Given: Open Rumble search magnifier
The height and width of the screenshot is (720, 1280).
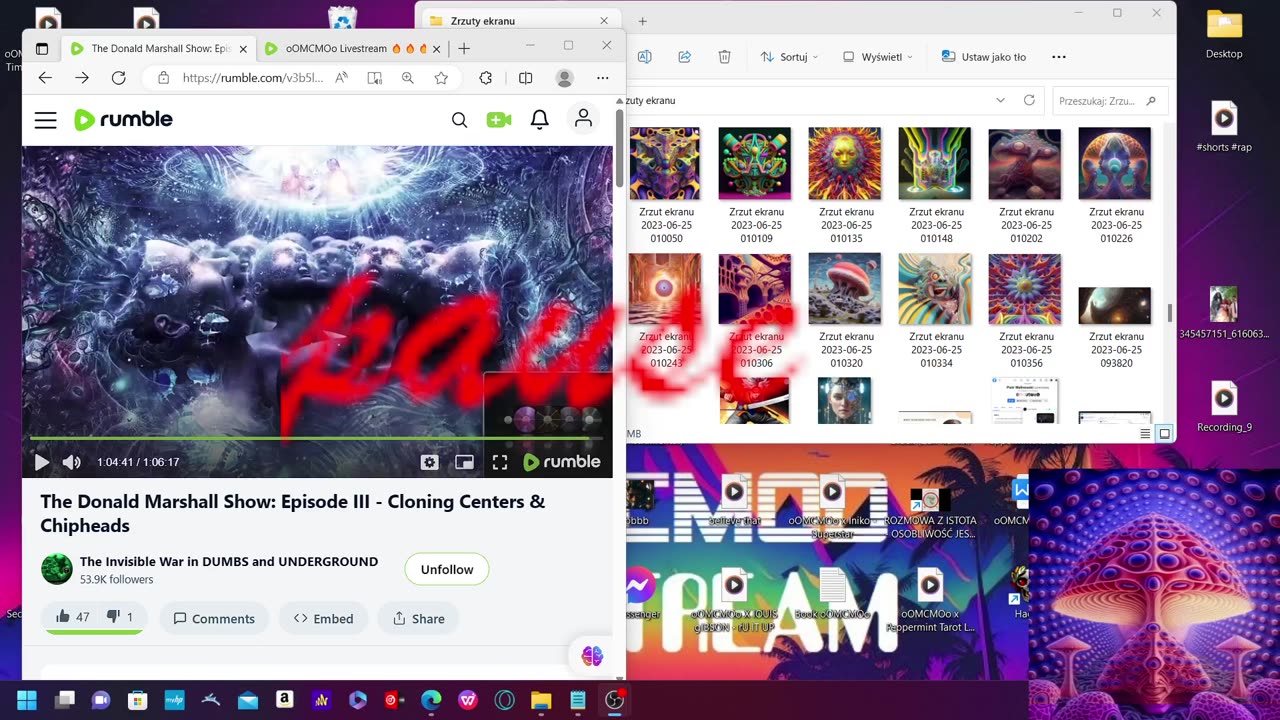Looking at the screenshot, I should [x=459, y=120].
